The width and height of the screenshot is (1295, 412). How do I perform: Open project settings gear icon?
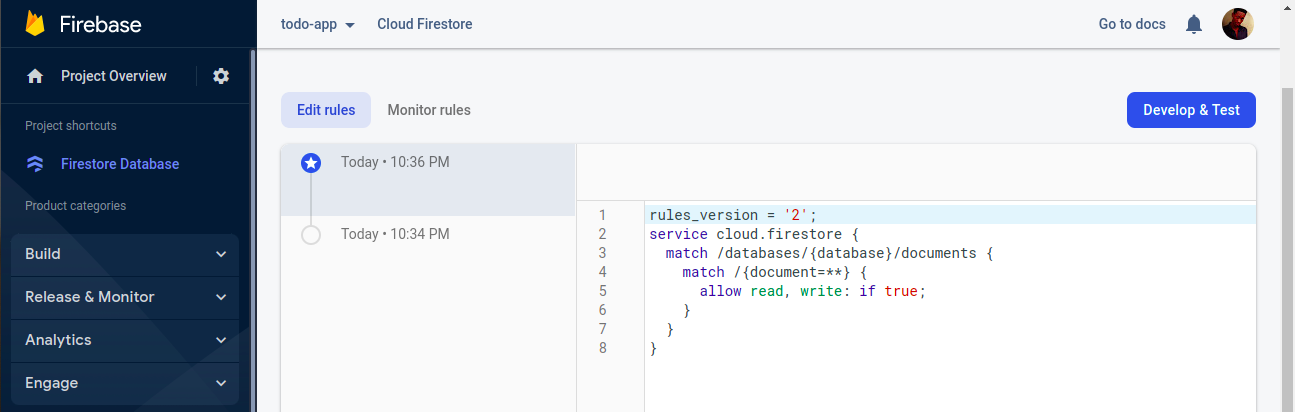point(221,76)
